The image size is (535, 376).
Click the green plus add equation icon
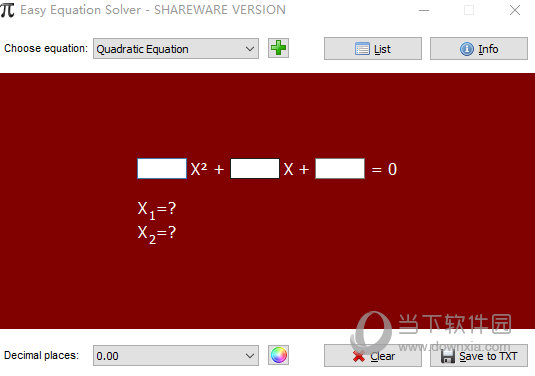pyautogui.click(x=278, y=48)
